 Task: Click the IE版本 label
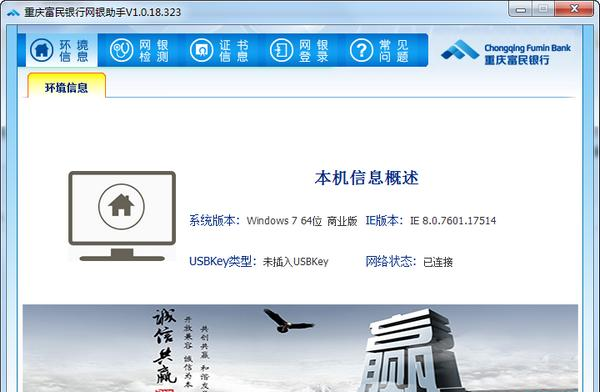pos(384,220)
